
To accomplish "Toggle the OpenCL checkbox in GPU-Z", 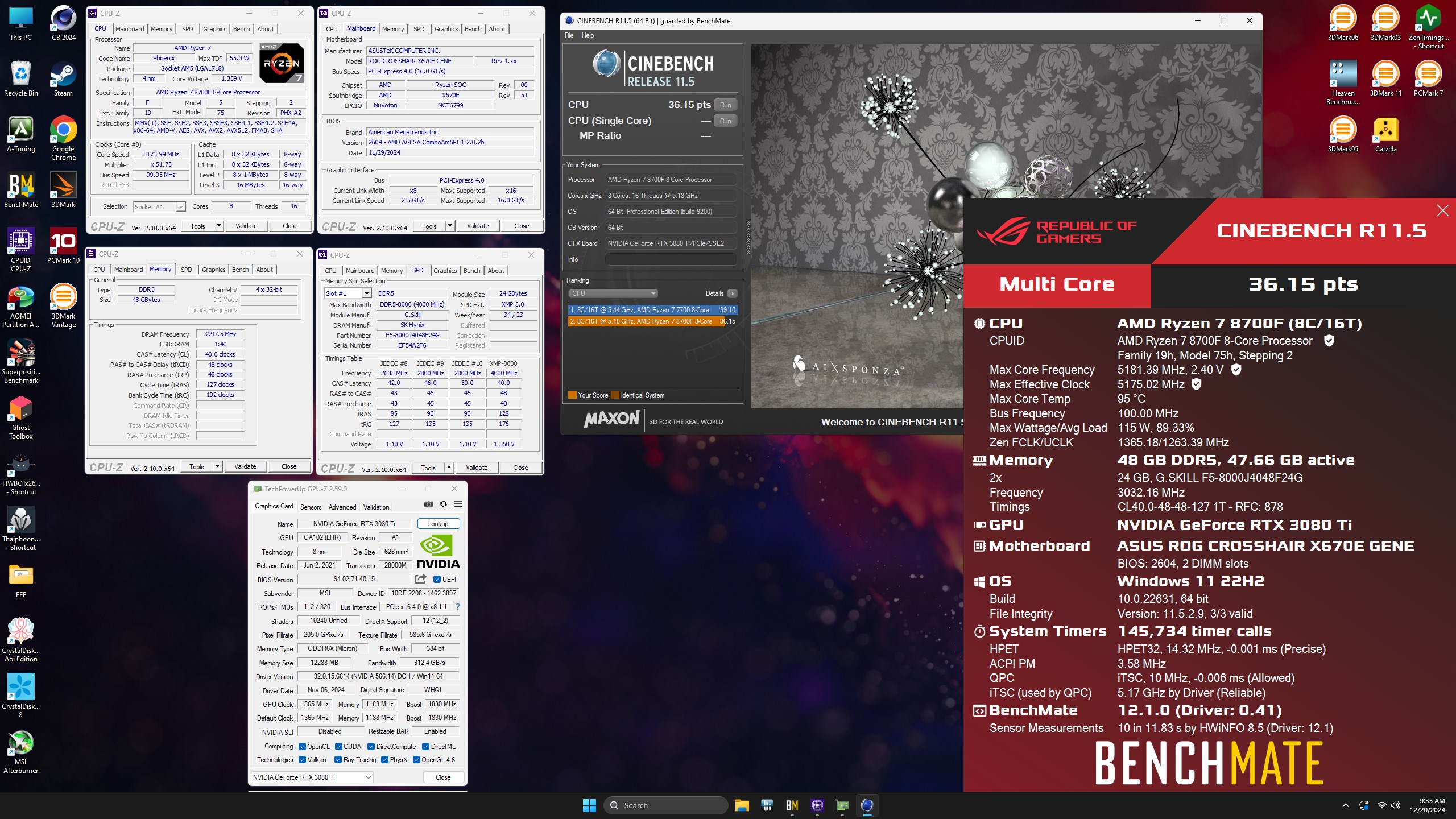I will (x=303, y=746).
